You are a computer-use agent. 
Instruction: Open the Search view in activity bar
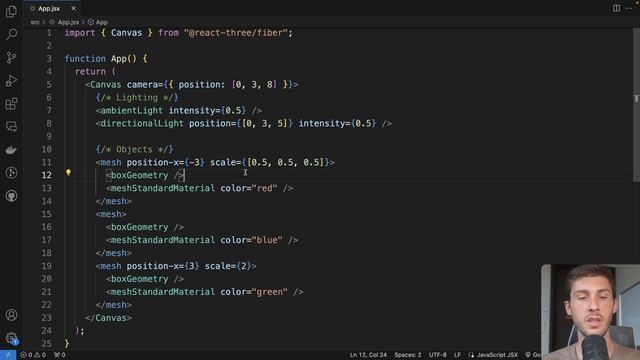tap(11, 34)
